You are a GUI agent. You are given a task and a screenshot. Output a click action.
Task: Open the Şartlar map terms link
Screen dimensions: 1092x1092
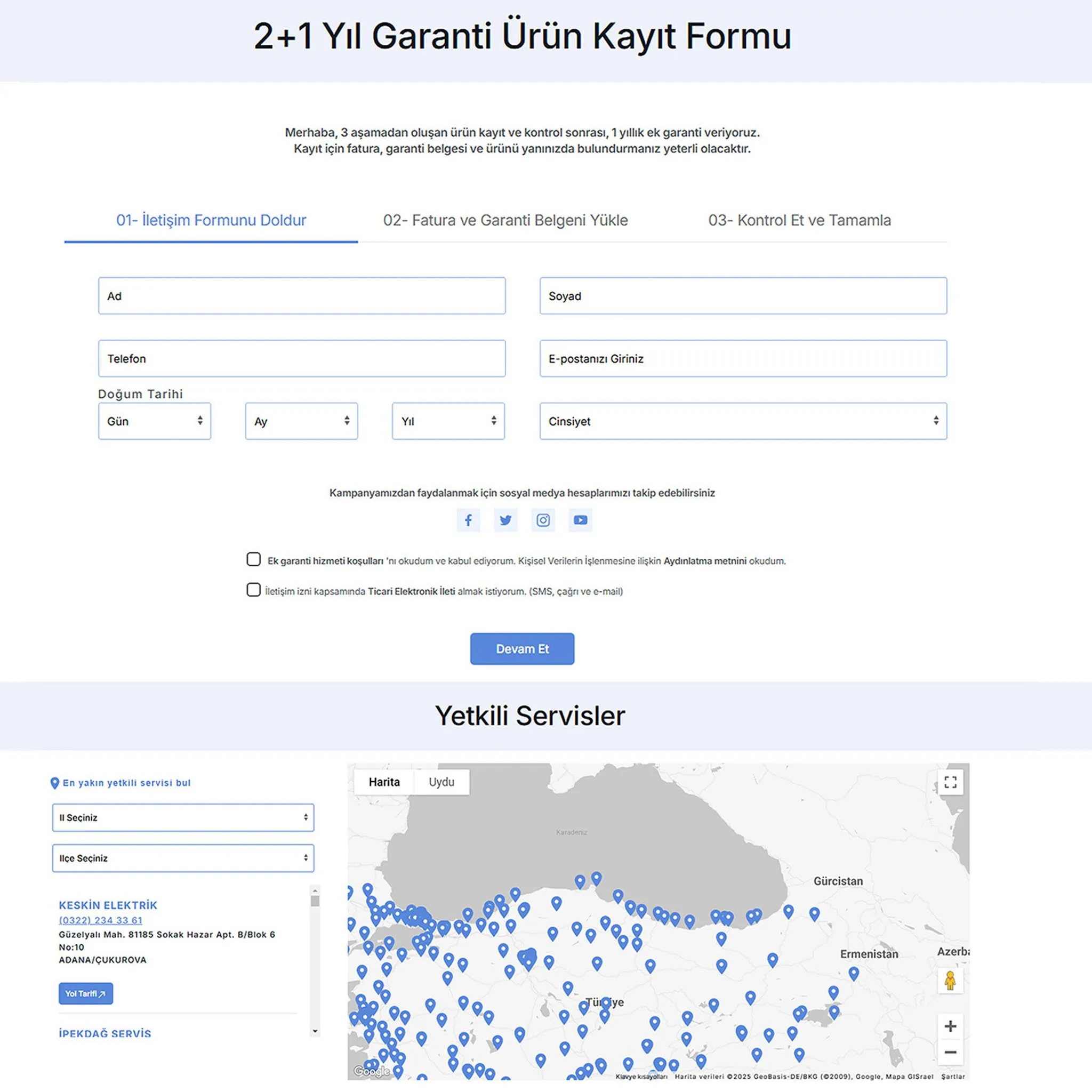[x=953, y=1077]
